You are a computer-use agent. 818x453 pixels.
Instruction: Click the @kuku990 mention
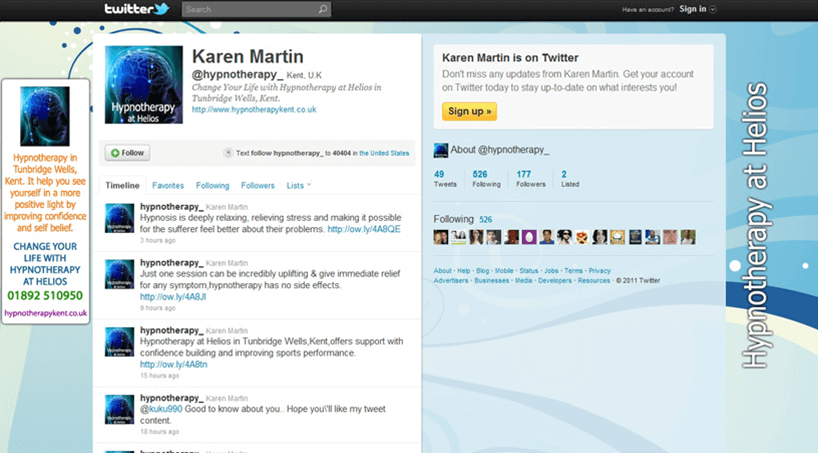[x=161, y=409]
